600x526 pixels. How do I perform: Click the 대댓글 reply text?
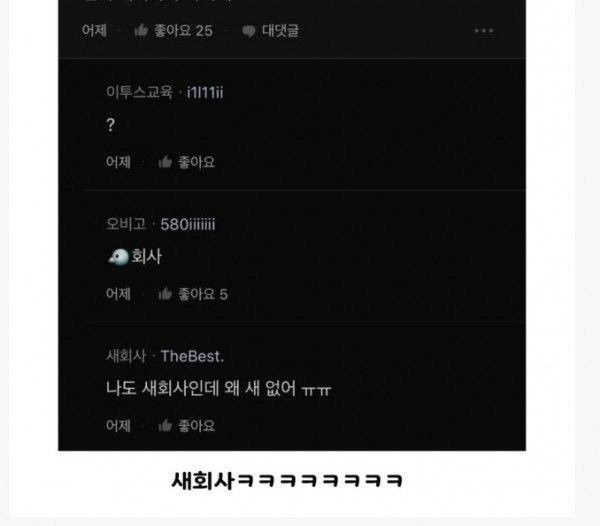pyautogui.click(x=280, y=31)
